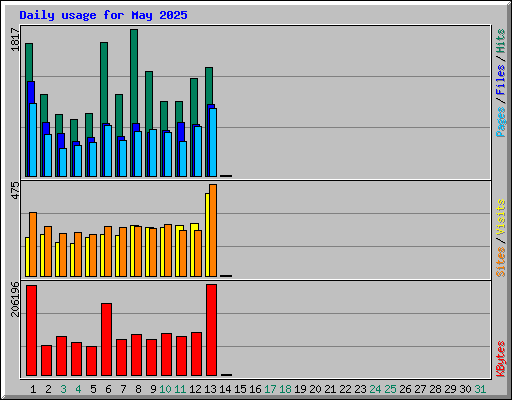Click green day label 31 on the x-axis
512x400 pixels.
(480, 389)
